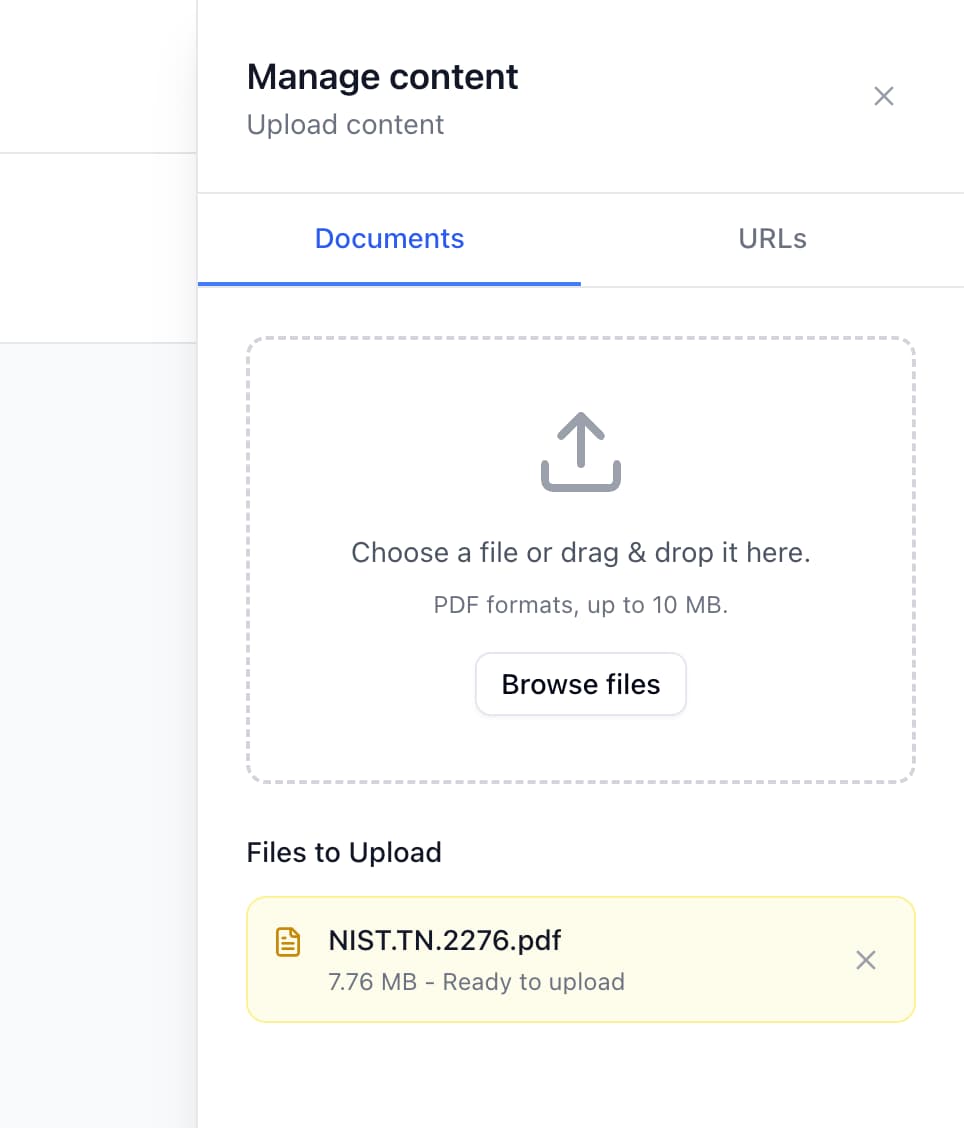Select the NIST.TN.2276.pdf file name
Screen dimensions: 964x1128
(445, 941)
